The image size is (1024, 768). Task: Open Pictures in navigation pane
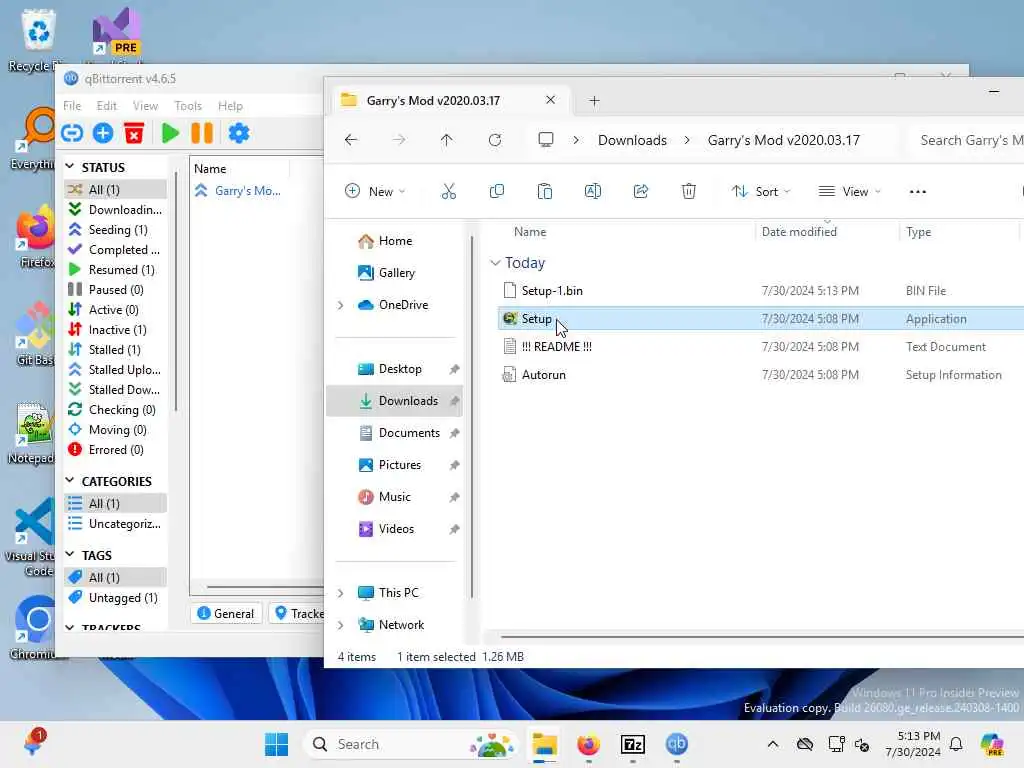[399, 465]
